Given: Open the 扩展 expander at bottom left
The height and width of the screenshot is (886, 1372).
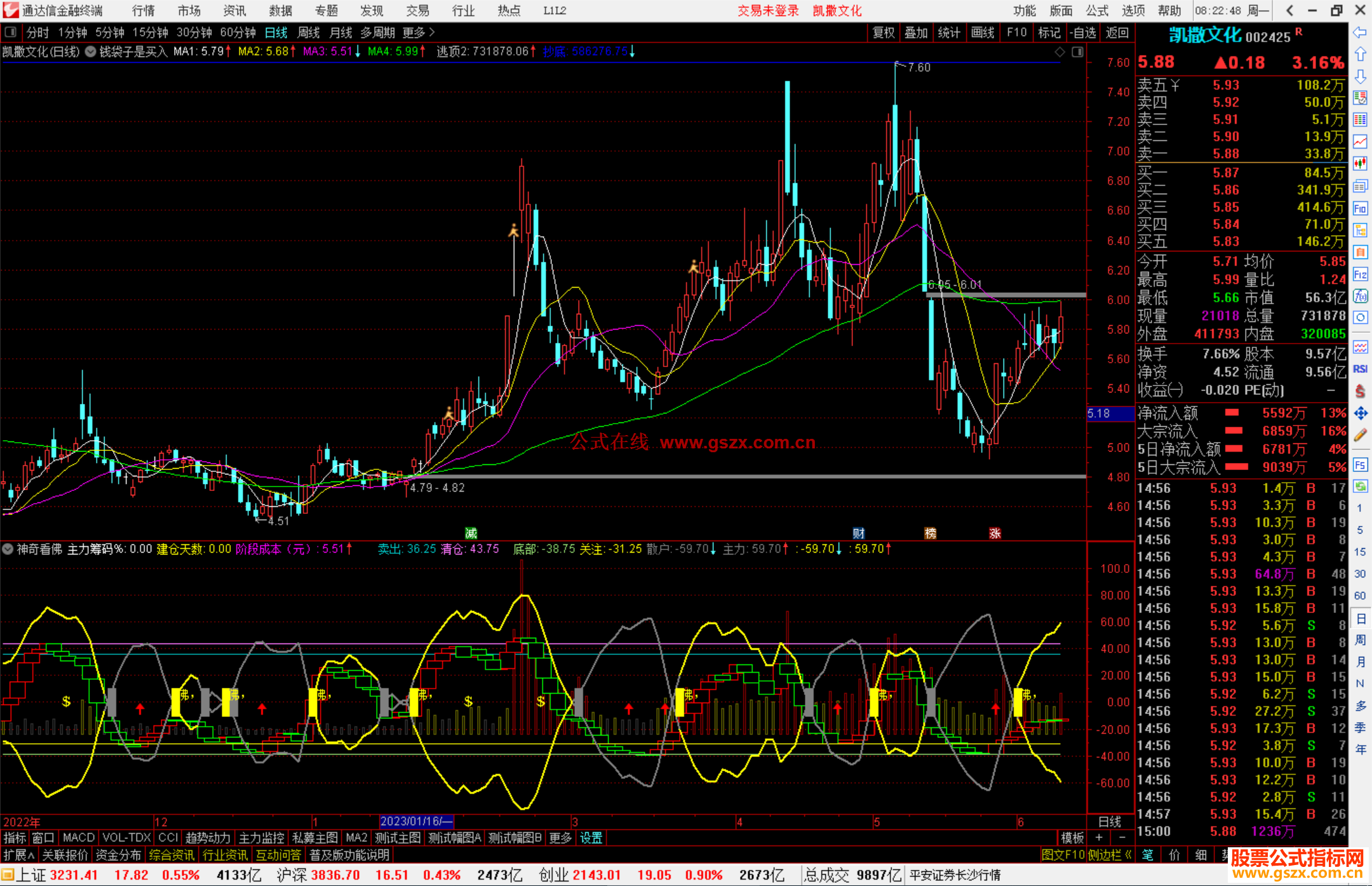Looking at the screenshot, I should pos(19,855).
